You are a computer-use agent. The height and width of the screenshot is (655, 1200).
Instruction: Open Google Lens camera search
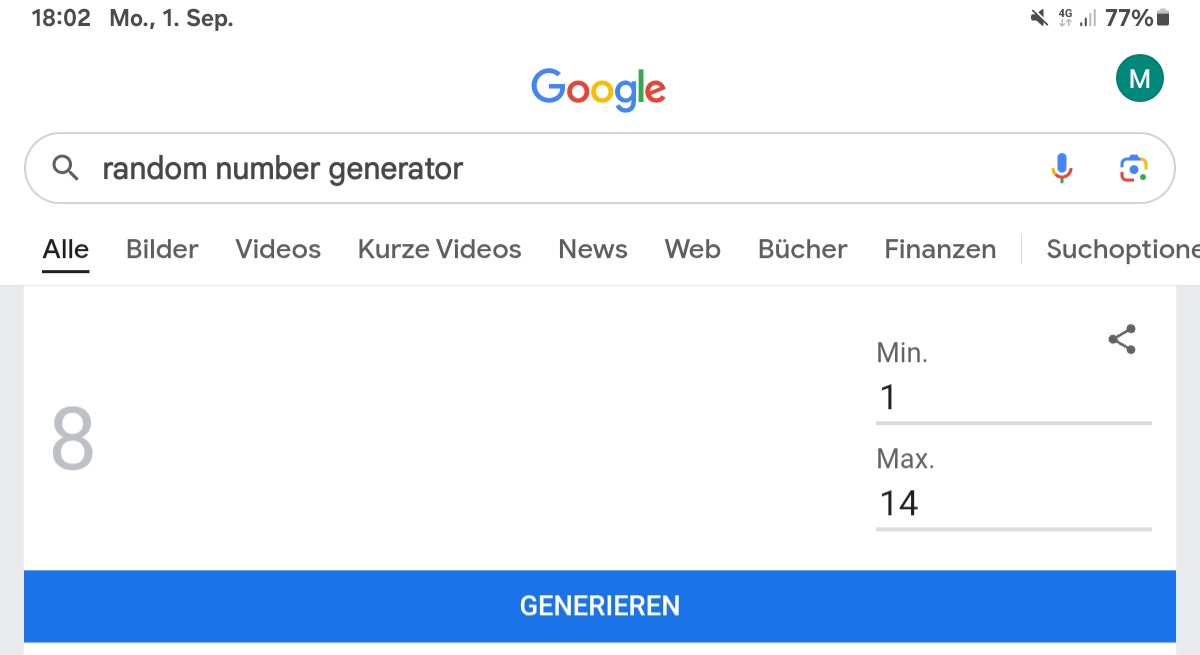click(x=1133, y=168)
